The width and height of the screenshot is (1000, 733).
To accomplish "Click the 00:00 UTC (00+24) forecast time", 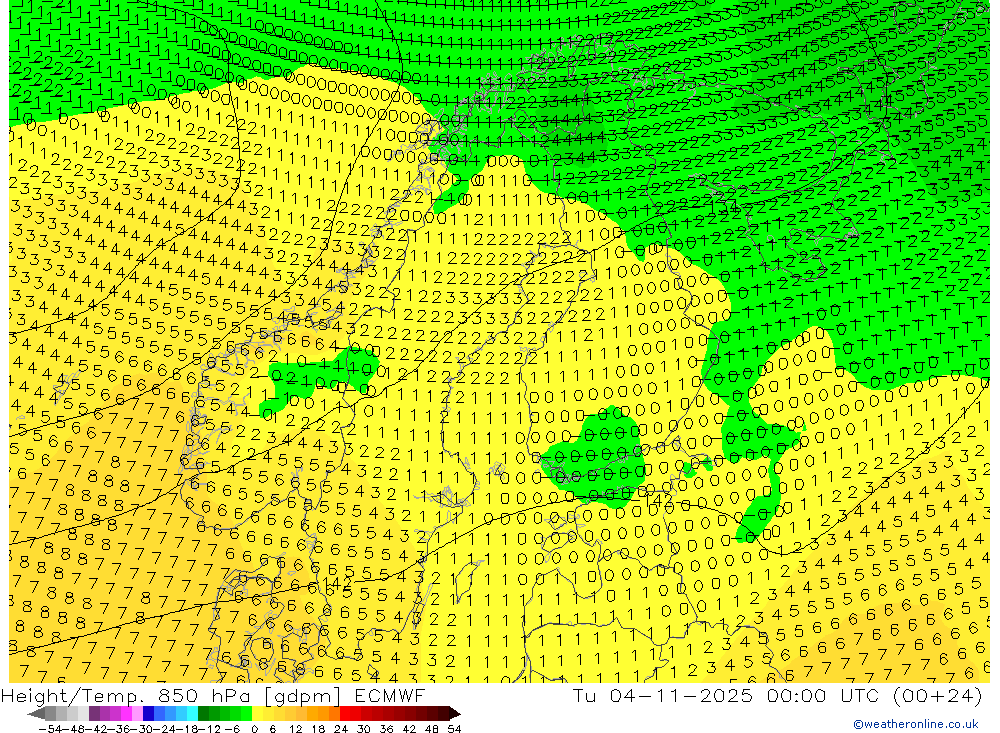I will click(x=874, y=695).
